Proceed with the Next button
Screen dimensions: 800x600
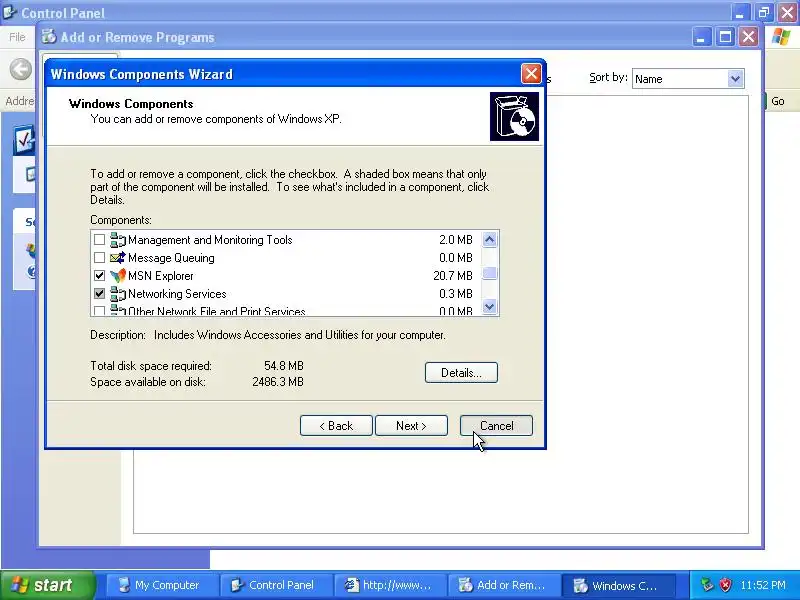coord(411,426)
